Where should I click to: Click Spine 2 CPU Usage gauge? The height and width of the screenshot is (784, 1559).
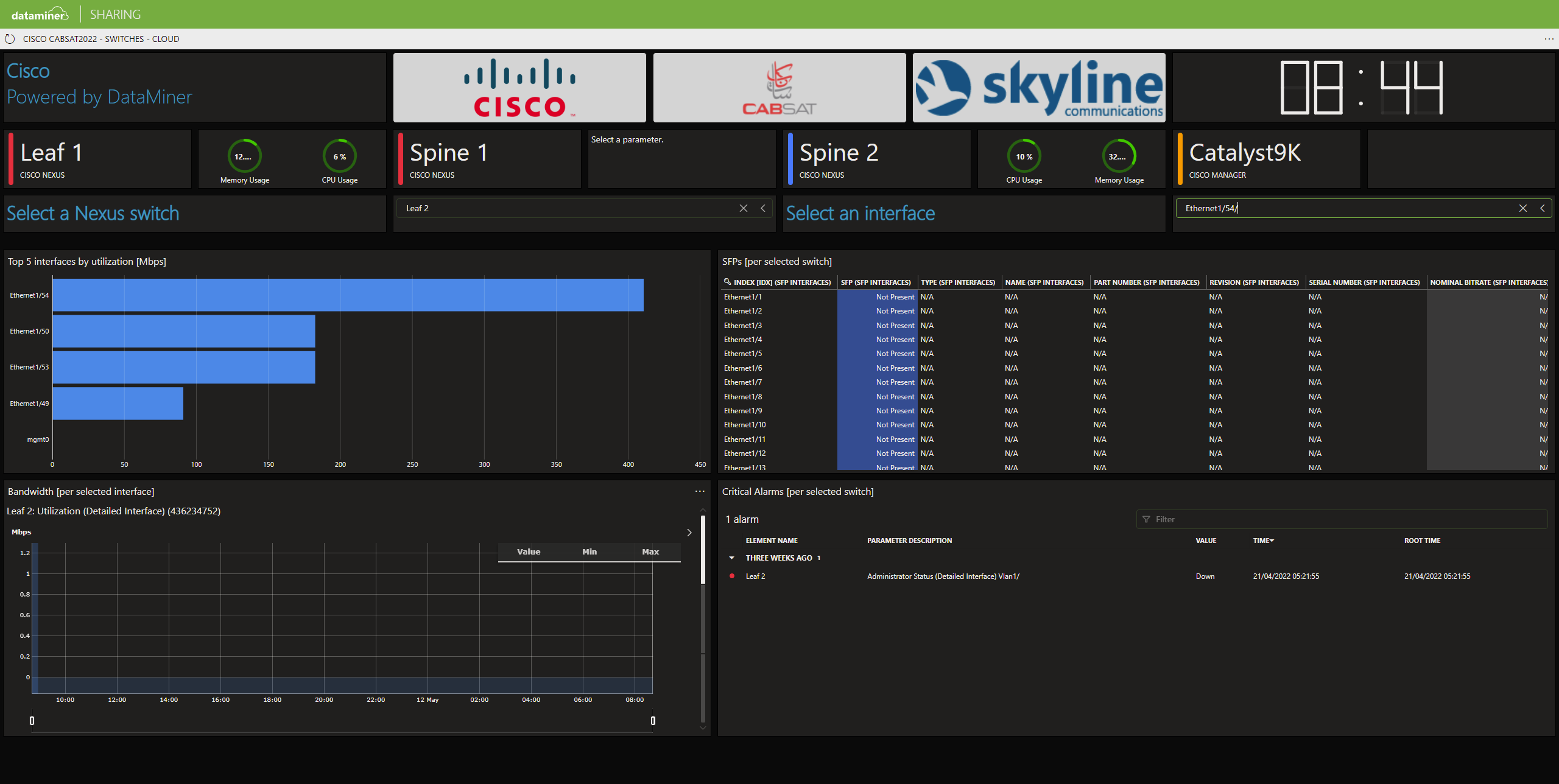click(x=1024, y=156)
